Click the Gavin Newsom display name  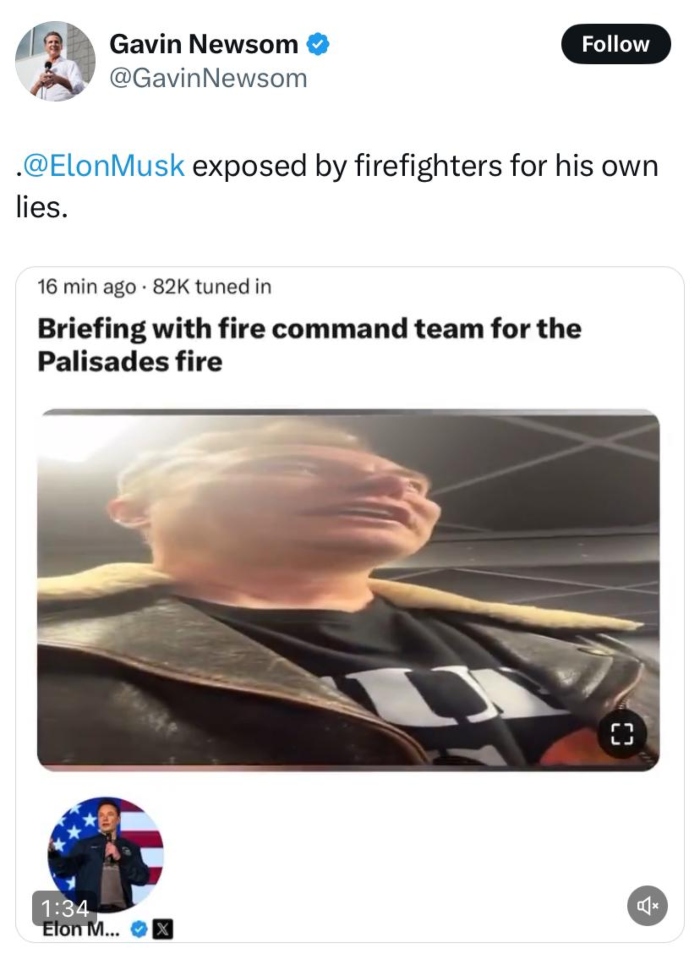[203, 44]
